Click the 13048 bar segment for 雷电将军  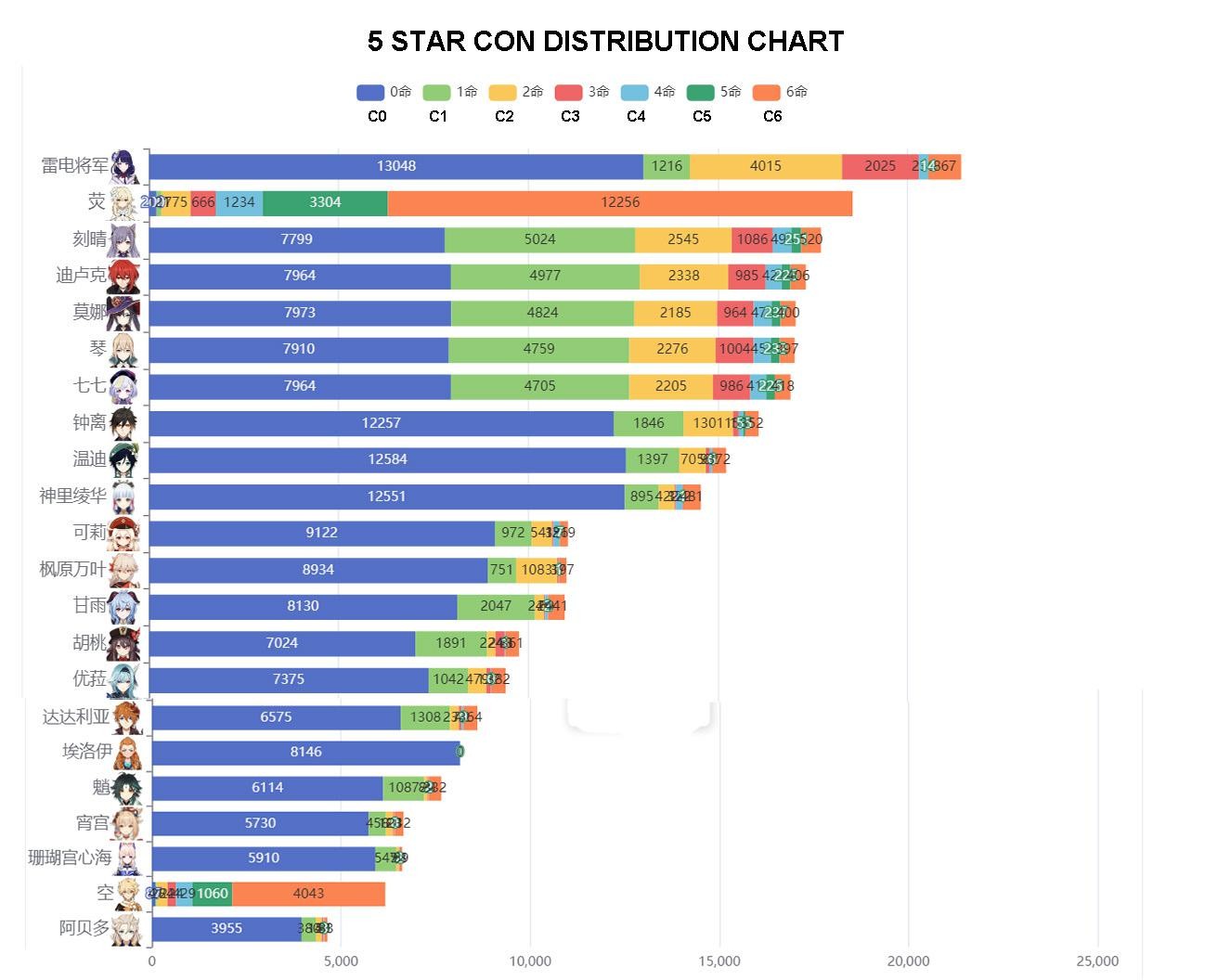click(x=396, y=166)
